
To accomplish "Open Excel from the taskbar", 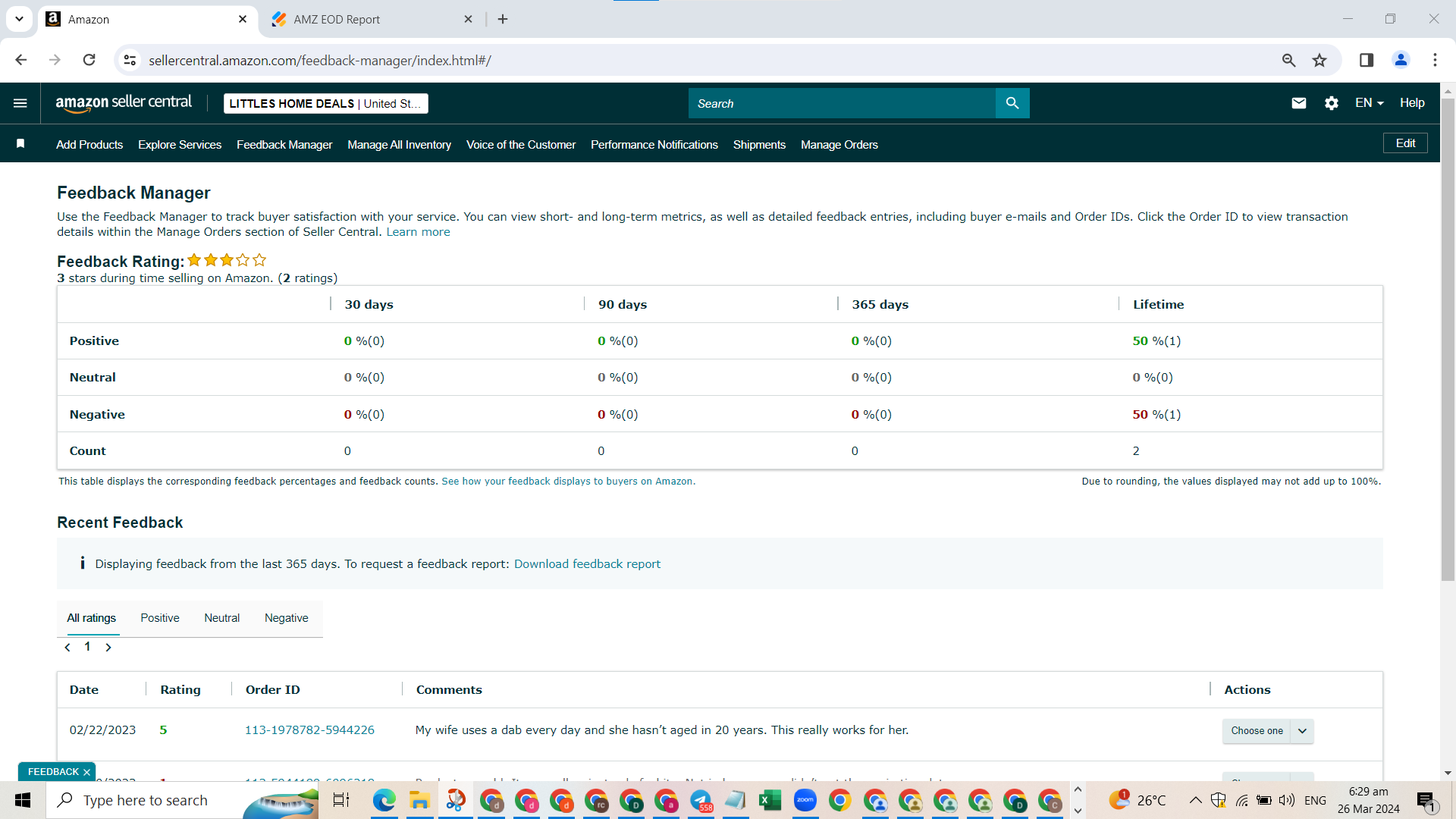I will (770, 800).
